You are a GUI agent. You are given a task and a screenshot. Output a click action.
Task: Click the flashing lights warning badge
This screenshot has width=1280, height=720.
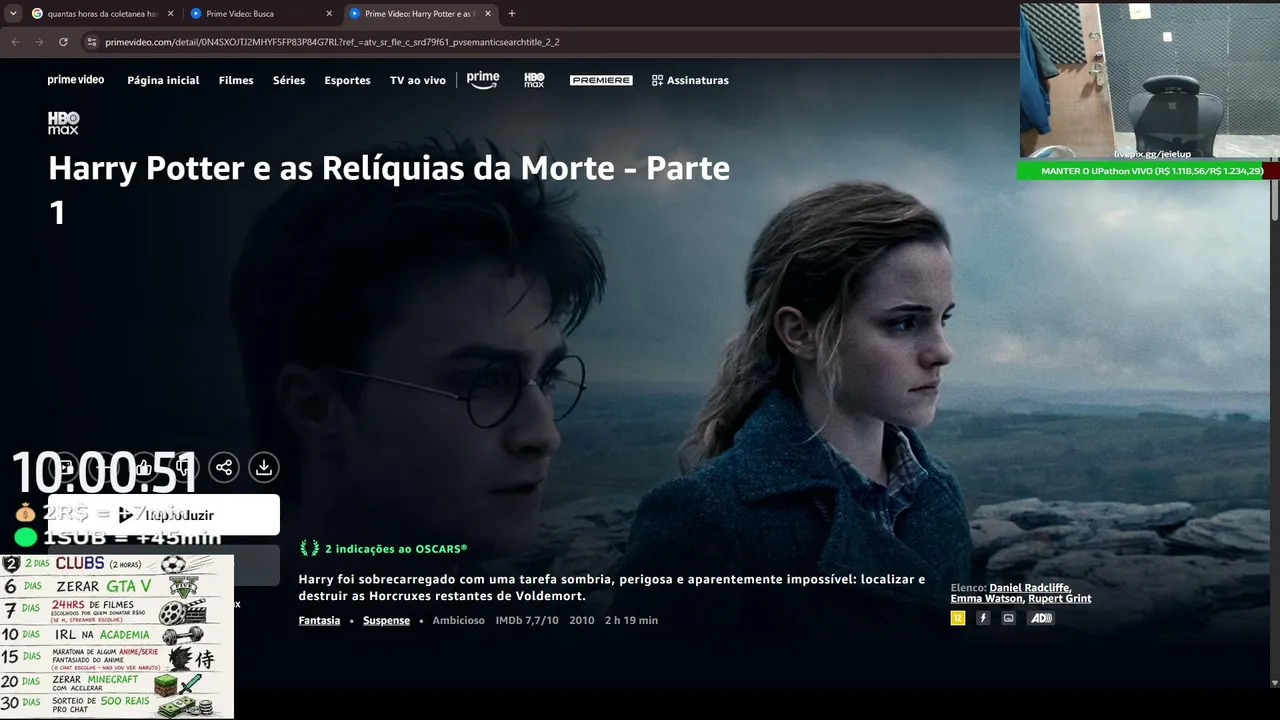tap(983, 618)
